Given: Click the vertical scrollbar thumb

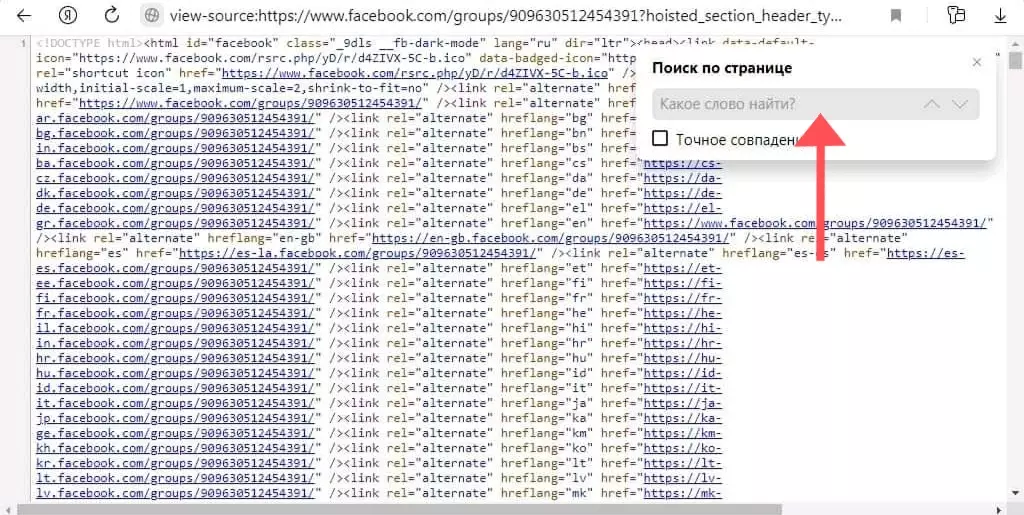Looking at the screenshot, I should coord(1016,61).
